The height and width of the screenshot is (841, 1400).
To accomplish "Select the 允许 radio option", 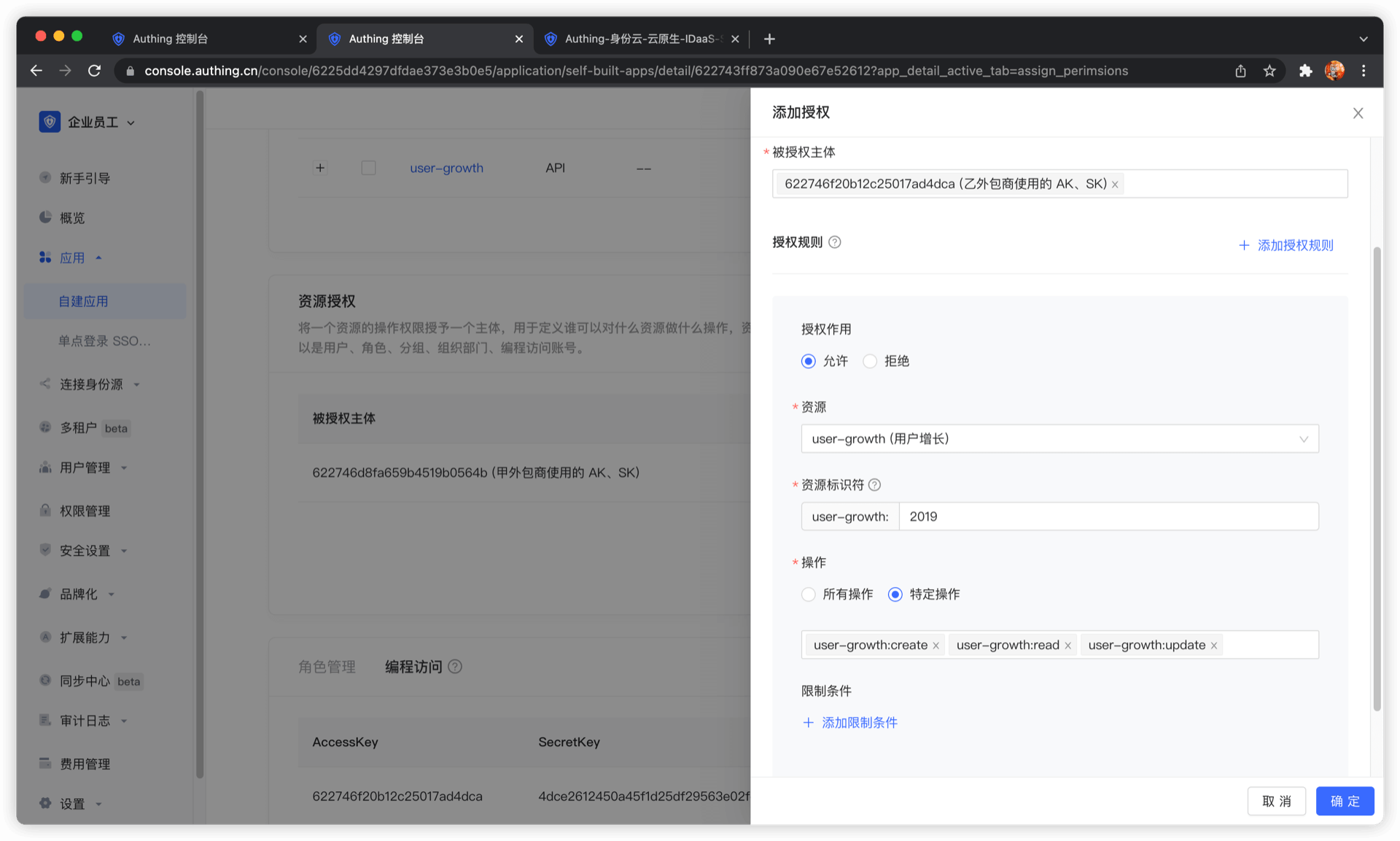I will coord(808,361).
